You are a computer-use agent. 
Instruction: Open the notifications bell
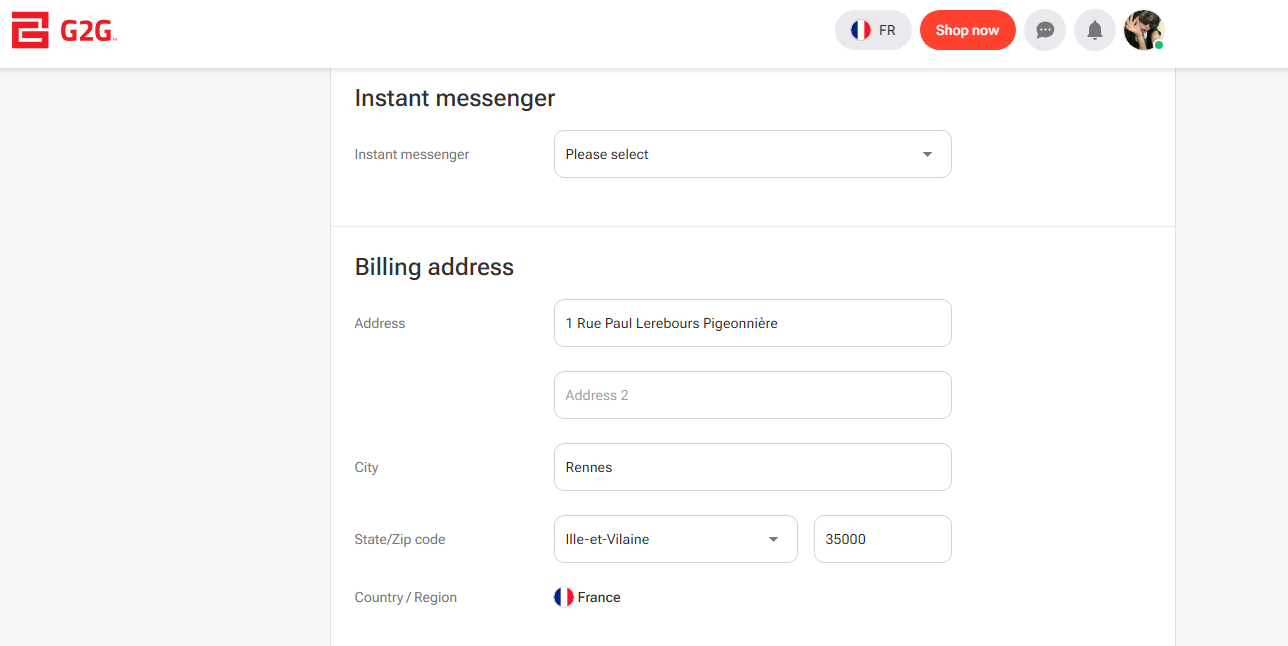click(1095, 30)
